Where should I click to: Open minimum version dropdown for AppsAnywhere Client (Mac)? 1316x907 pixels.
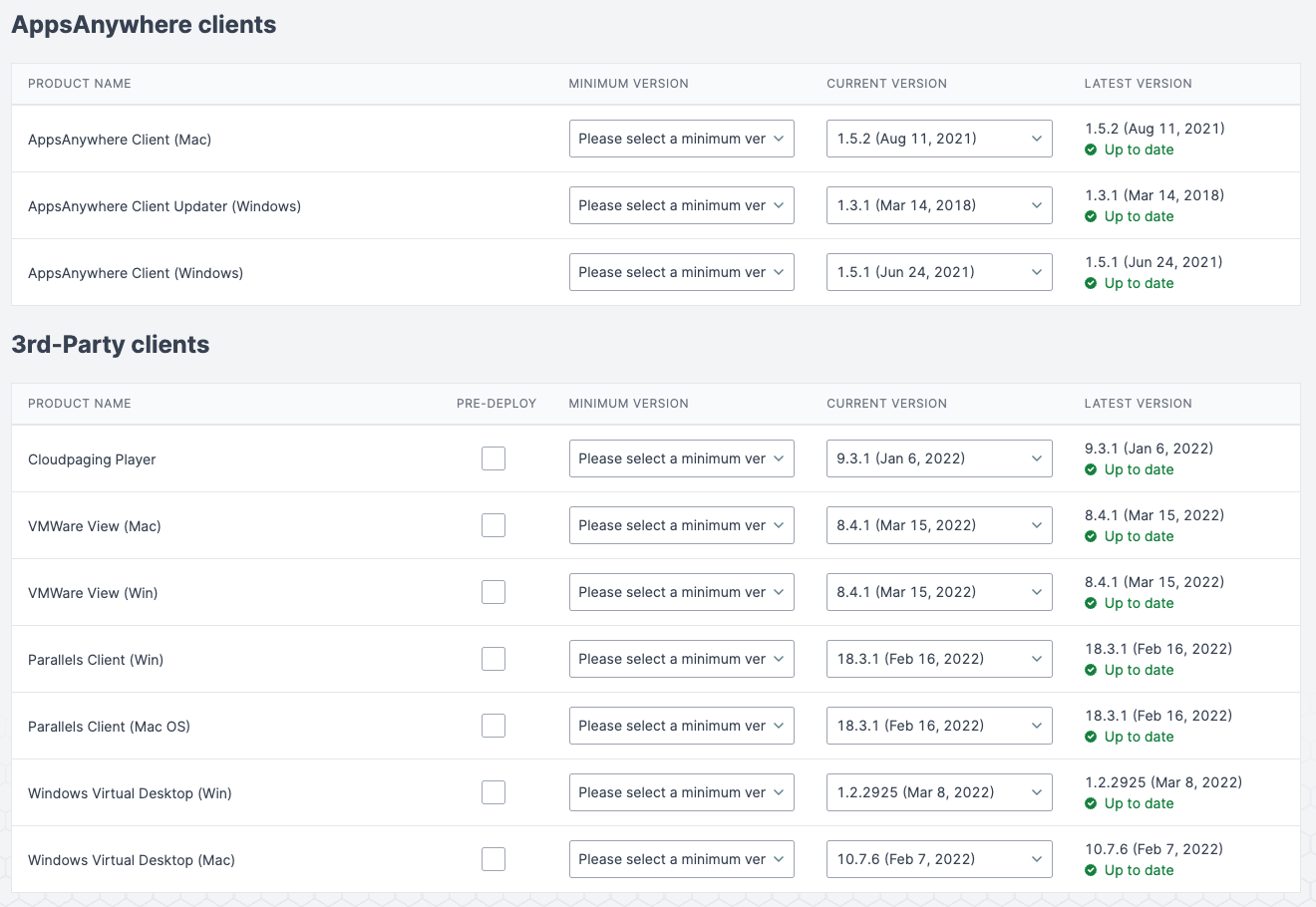pyautogui.click(x=681, y=139)
